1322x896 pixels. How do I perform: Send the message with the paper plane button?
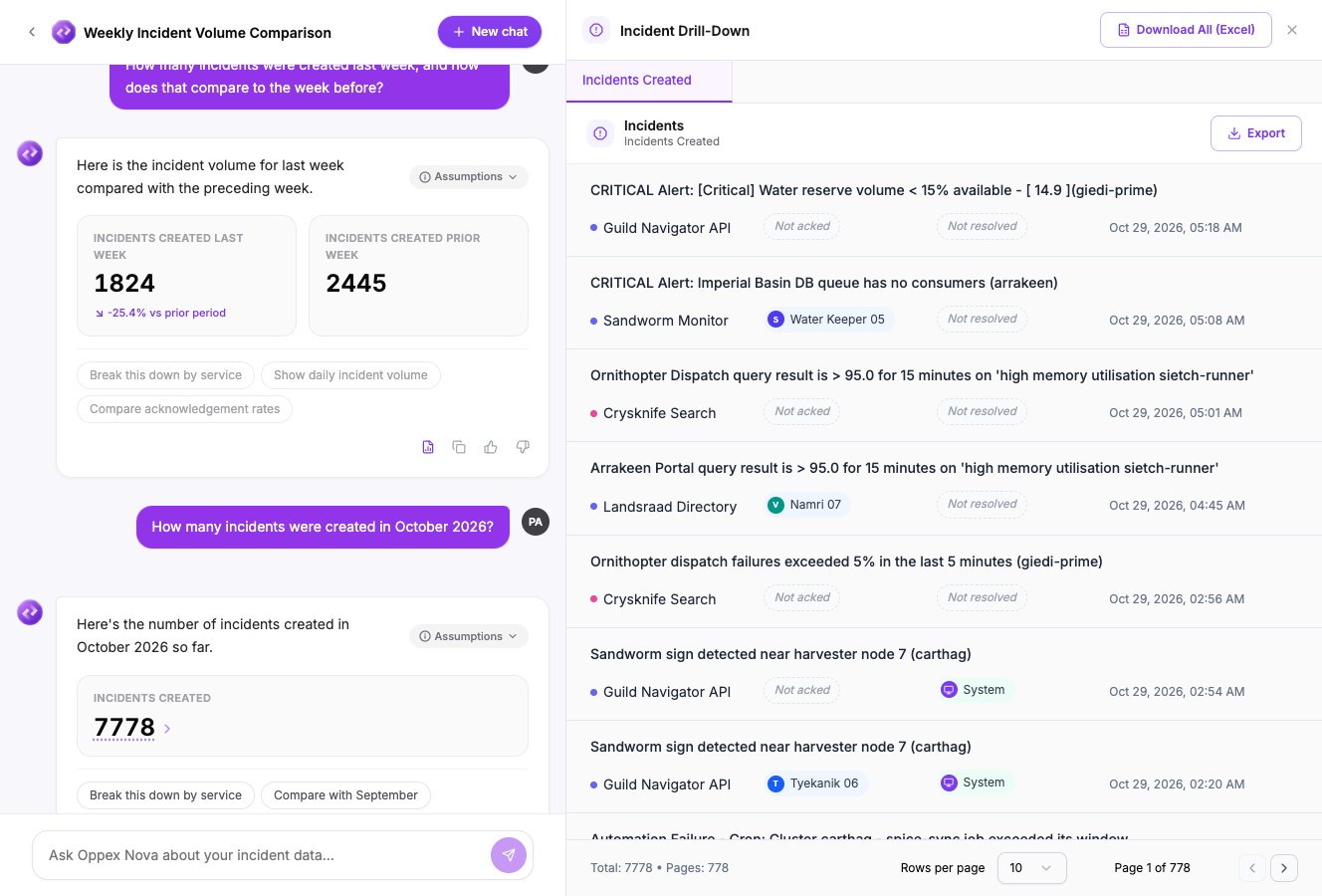click(x=509, y=855)
